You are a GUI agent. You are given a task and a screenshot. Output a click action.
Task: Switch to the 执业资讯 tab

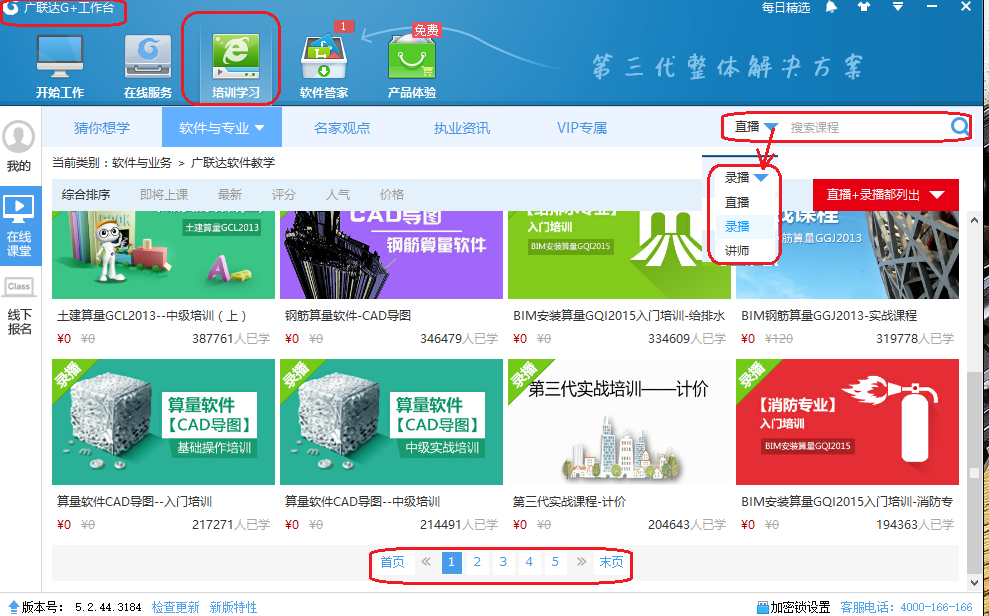[462, 128]
